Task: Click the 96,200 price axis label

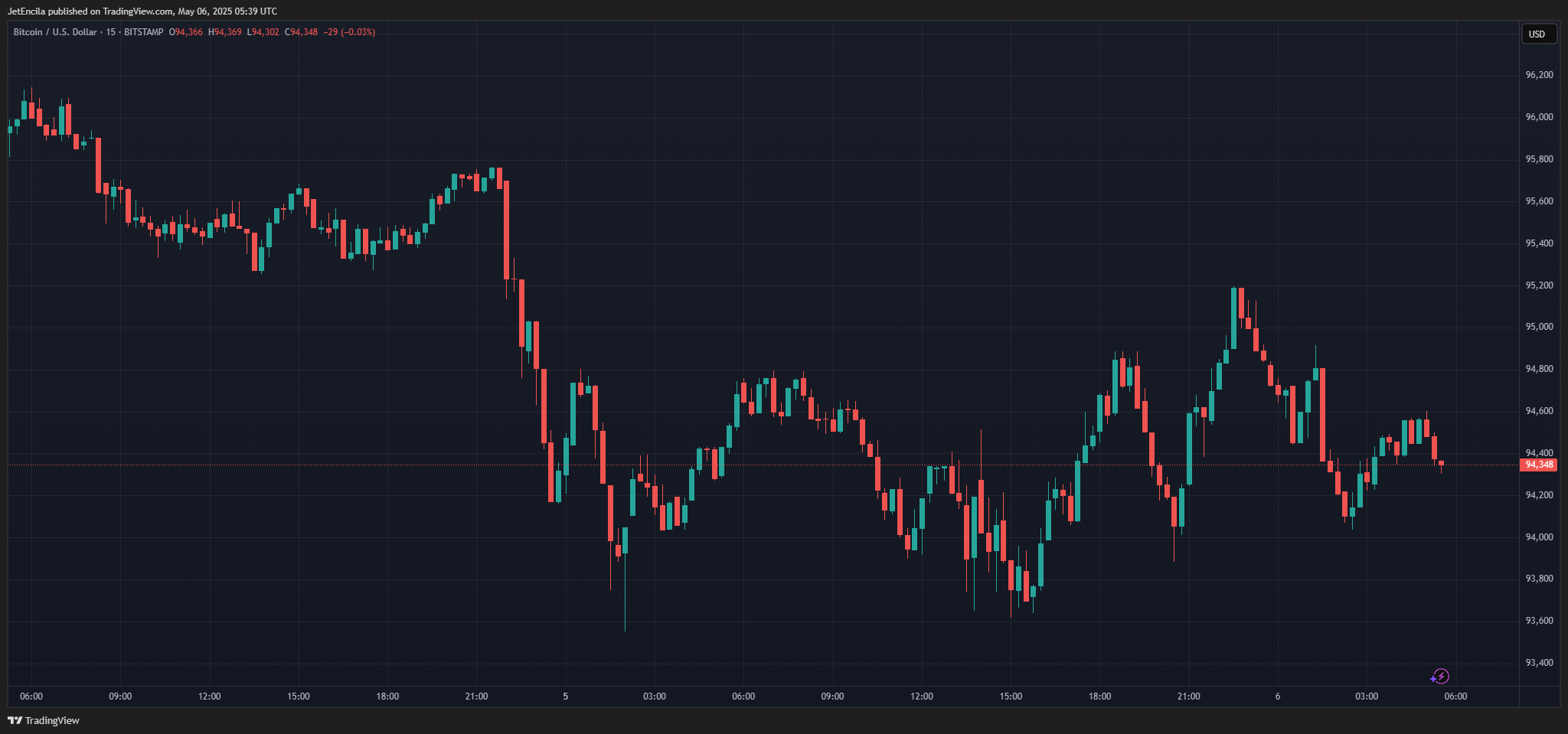Action: [1539, 75]
